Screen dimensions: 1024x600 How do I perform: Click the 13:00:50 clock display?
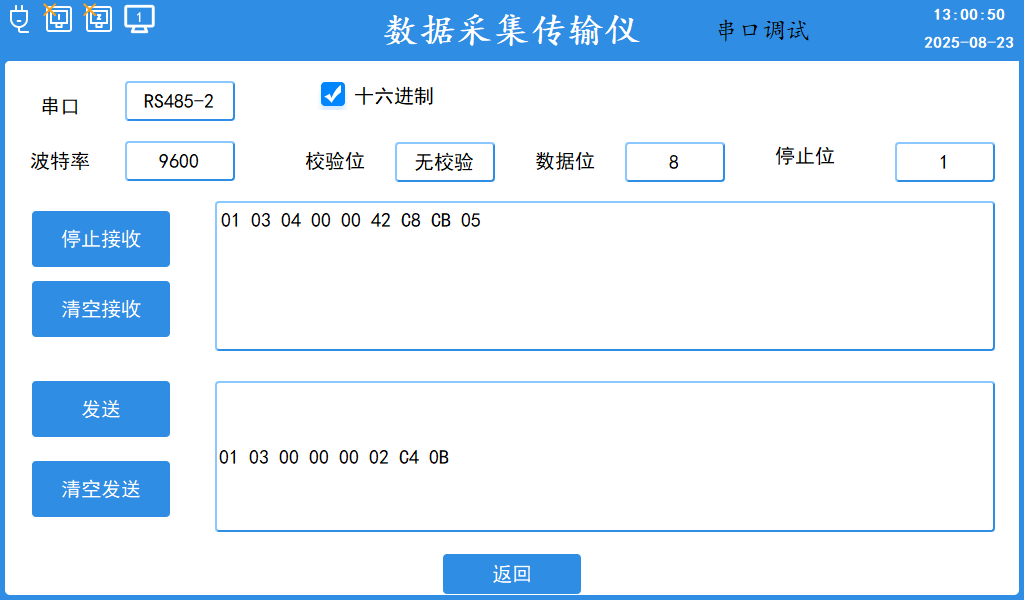point(969,15)
